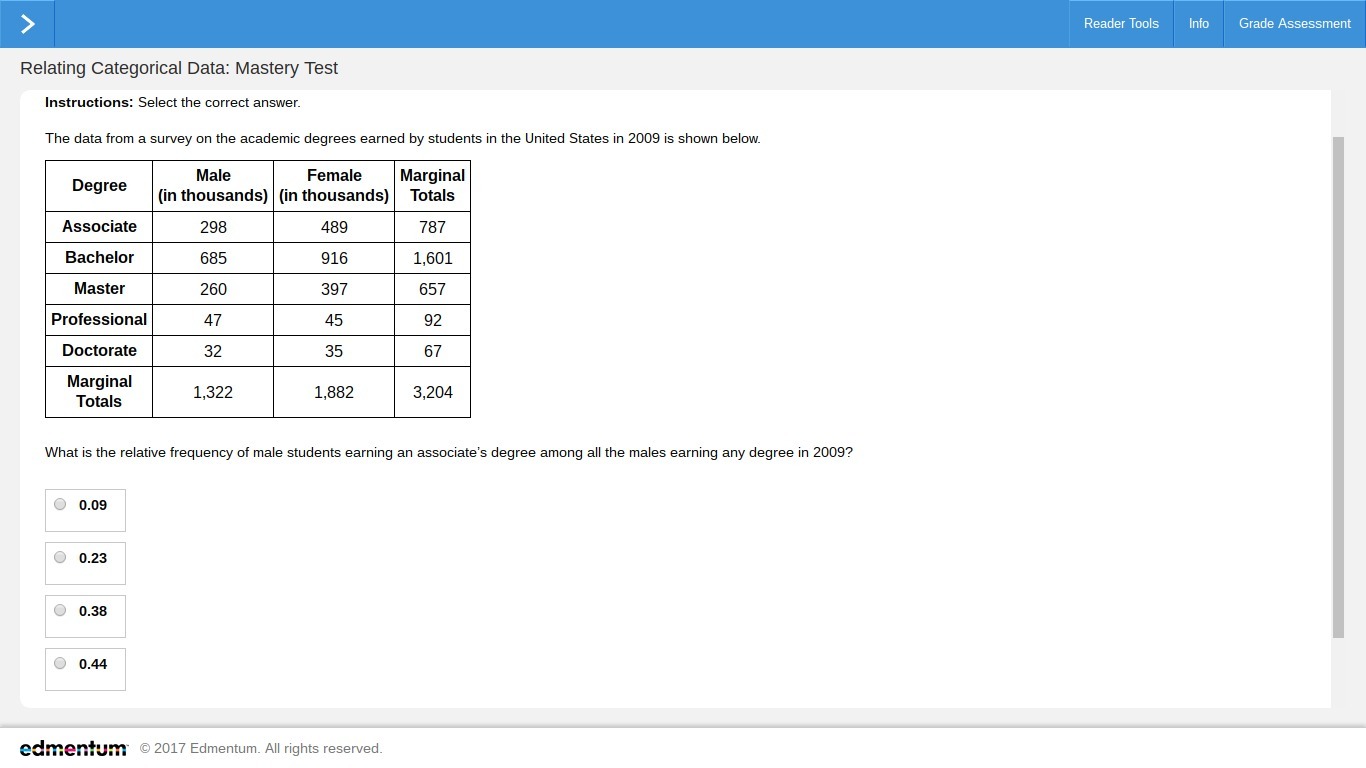This screenshot has width=1366, height=768.
Task: Click the Degree column header
Action: coord(99,186)
